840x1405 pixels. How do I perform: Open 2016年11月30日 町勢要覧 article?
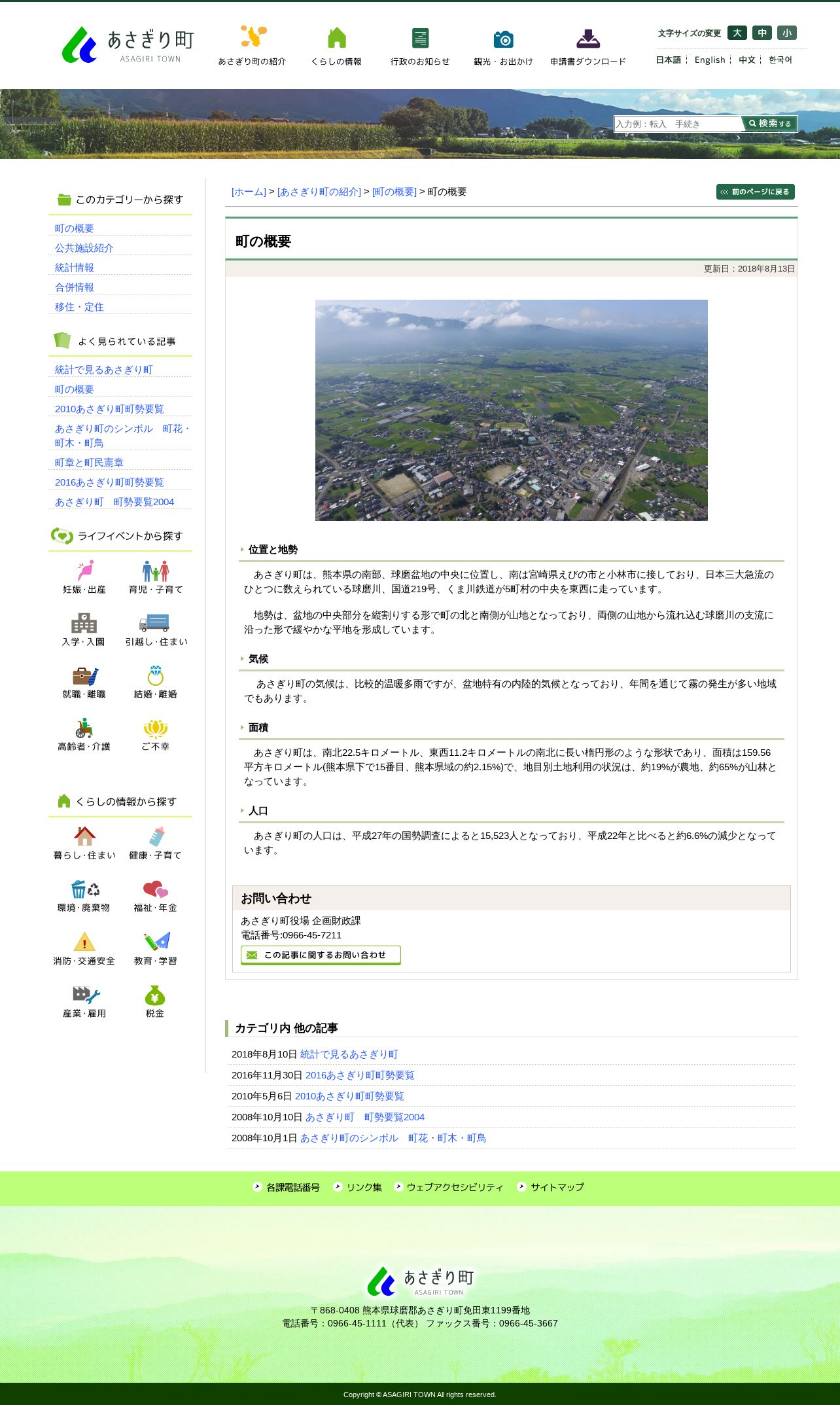[360, 1075]
